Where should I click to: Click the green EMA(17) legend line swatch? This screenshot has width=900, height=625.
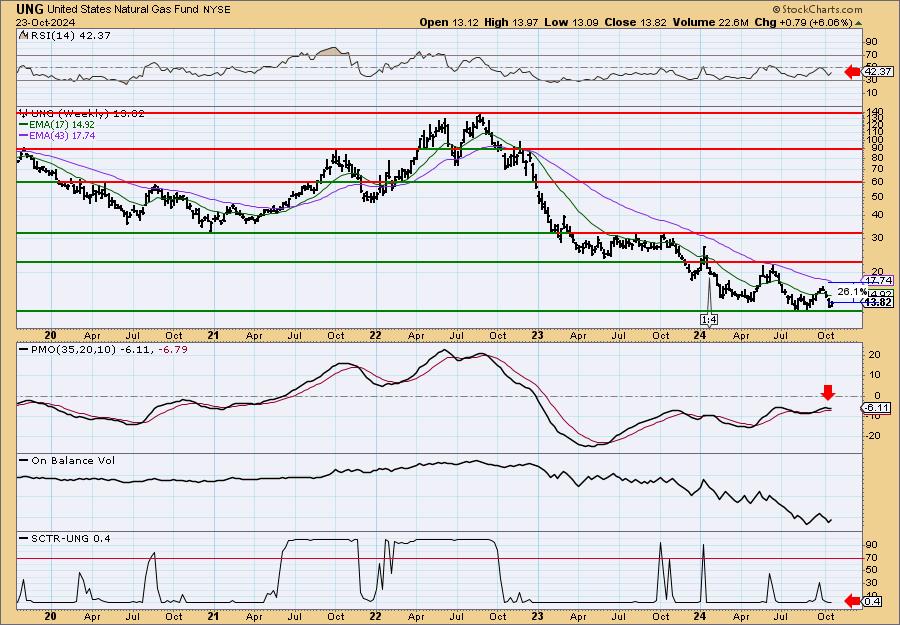coord(23,125)
